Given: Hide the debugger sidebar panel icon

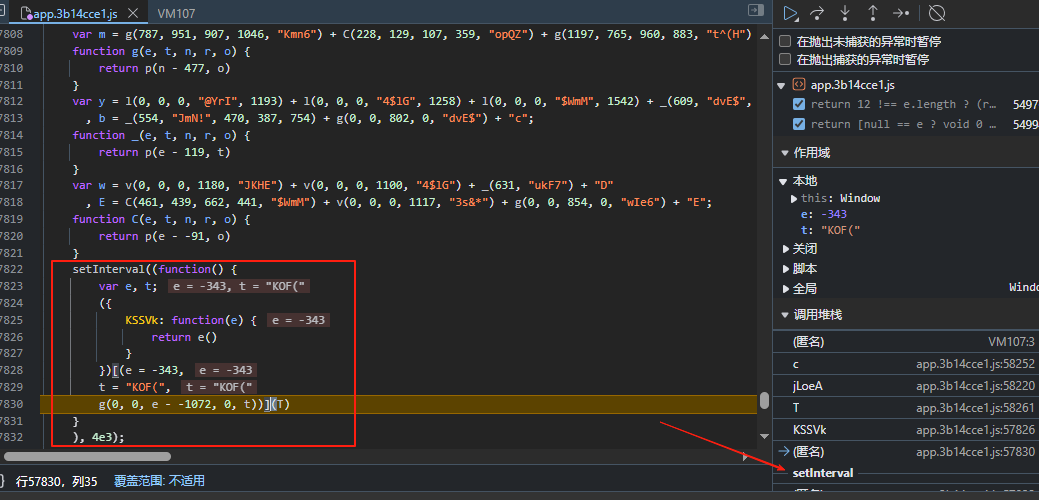Looking at the screenshot, I should [755, 10].
